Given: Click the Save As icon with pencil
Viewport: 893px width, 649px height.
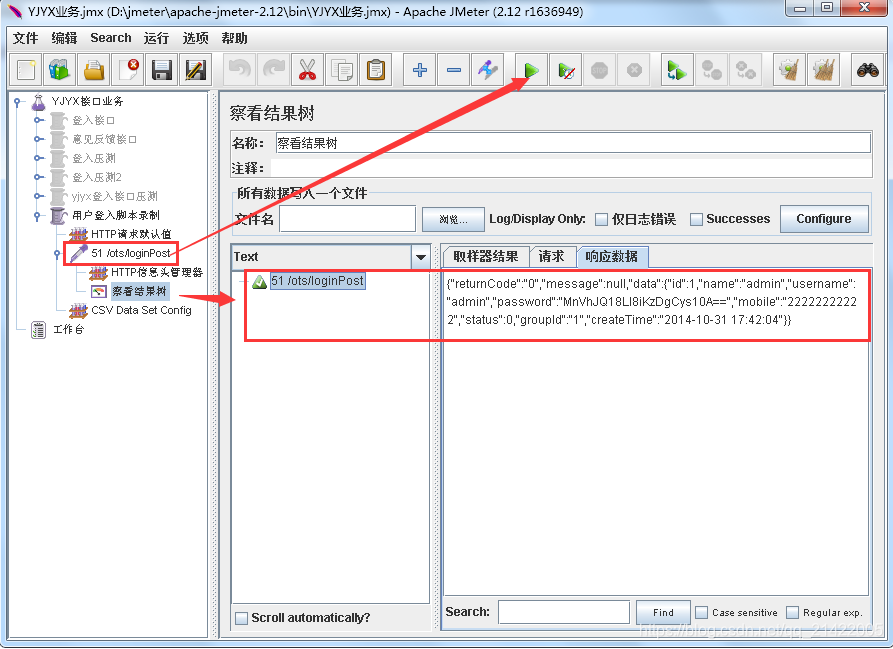Looking at the screenshot, I should 195,70.
